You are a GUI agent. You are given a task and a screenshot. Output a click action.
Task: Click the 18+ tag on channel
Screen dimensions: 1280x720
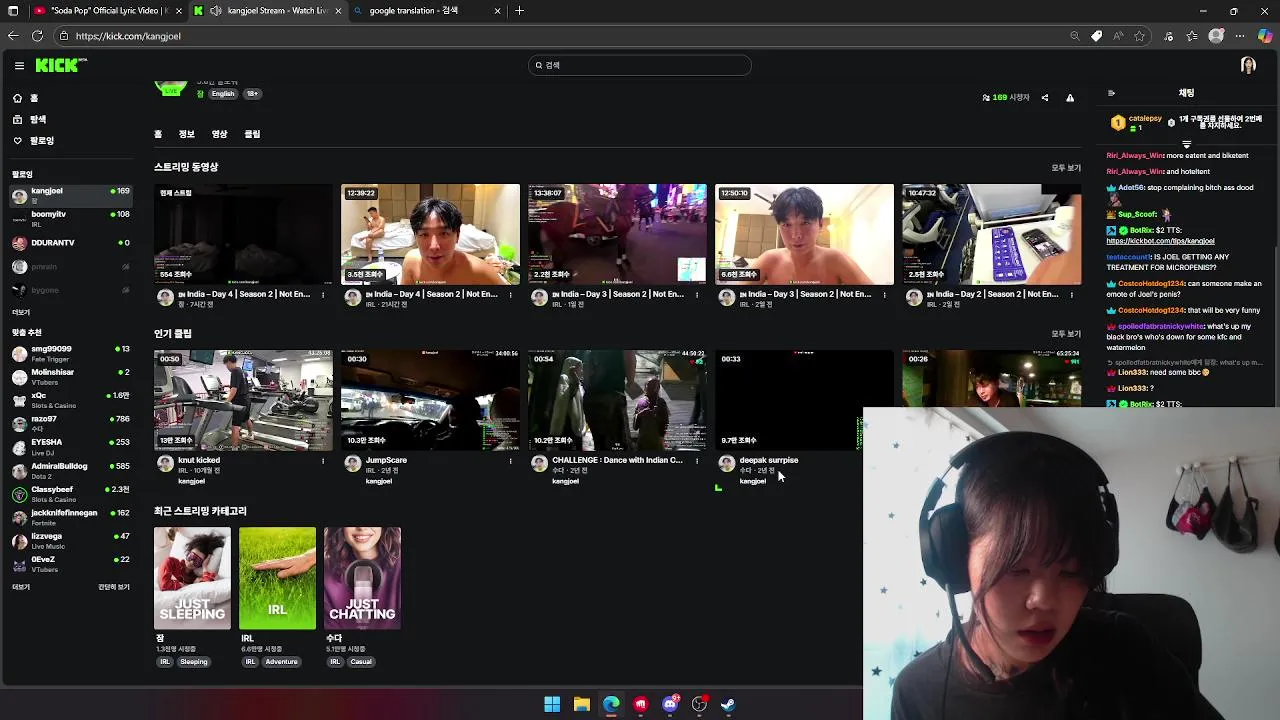(252, 94)
